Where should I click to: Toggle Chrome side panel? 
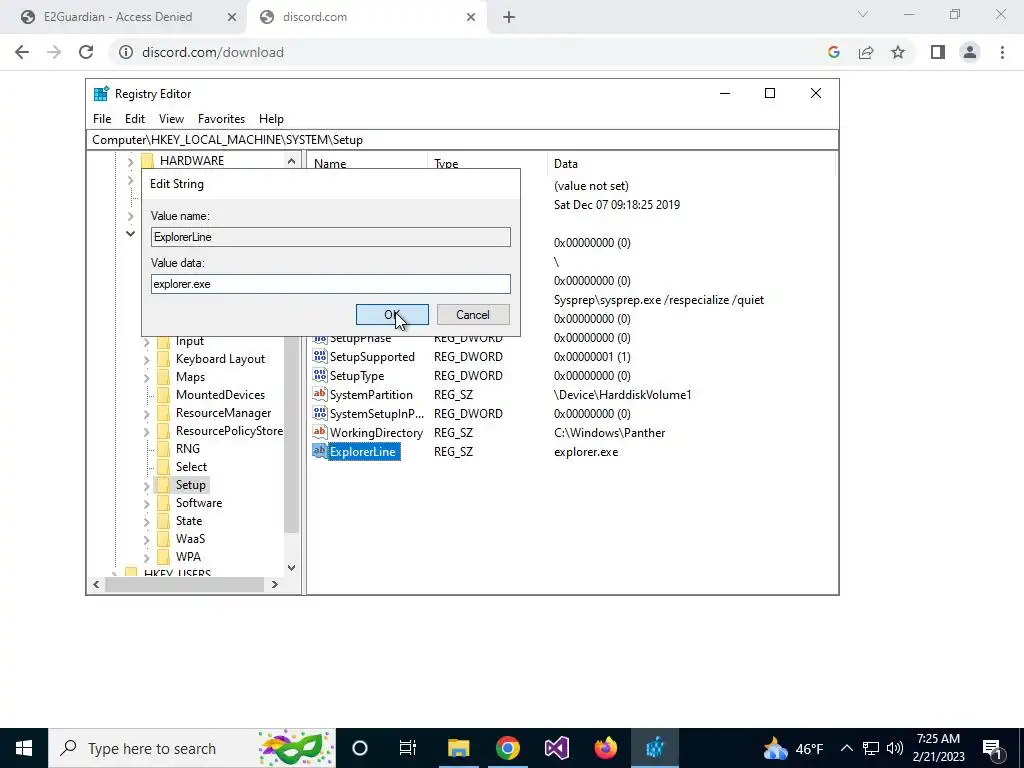(x=938, y=52)
